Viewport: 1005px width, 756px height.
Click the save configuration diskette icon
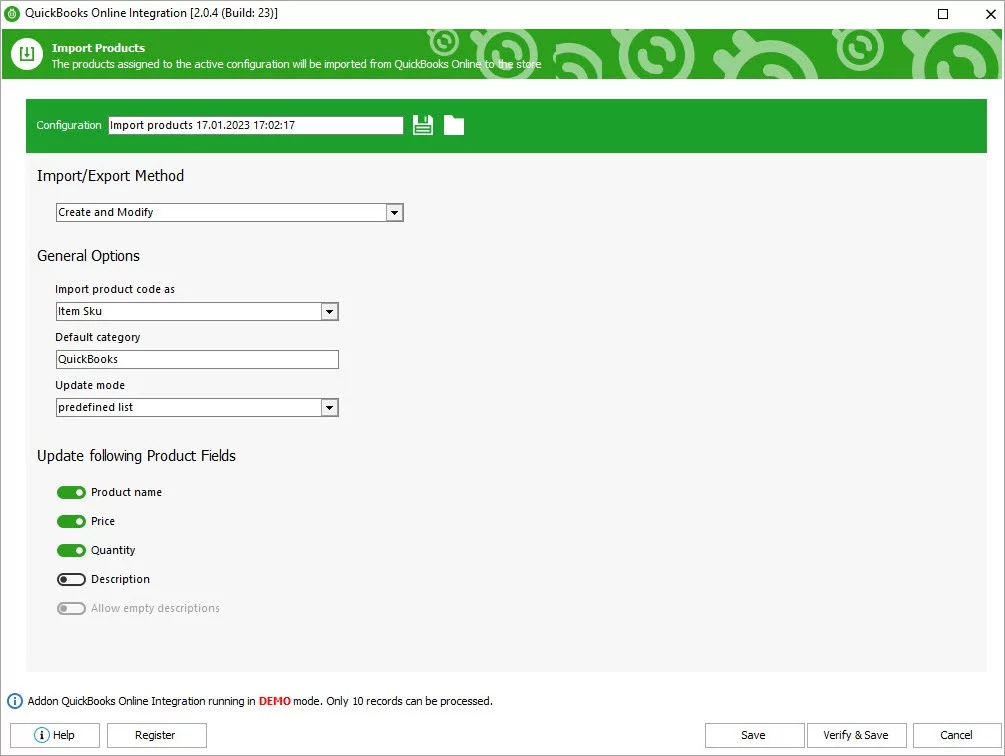[x=422, y=124]
